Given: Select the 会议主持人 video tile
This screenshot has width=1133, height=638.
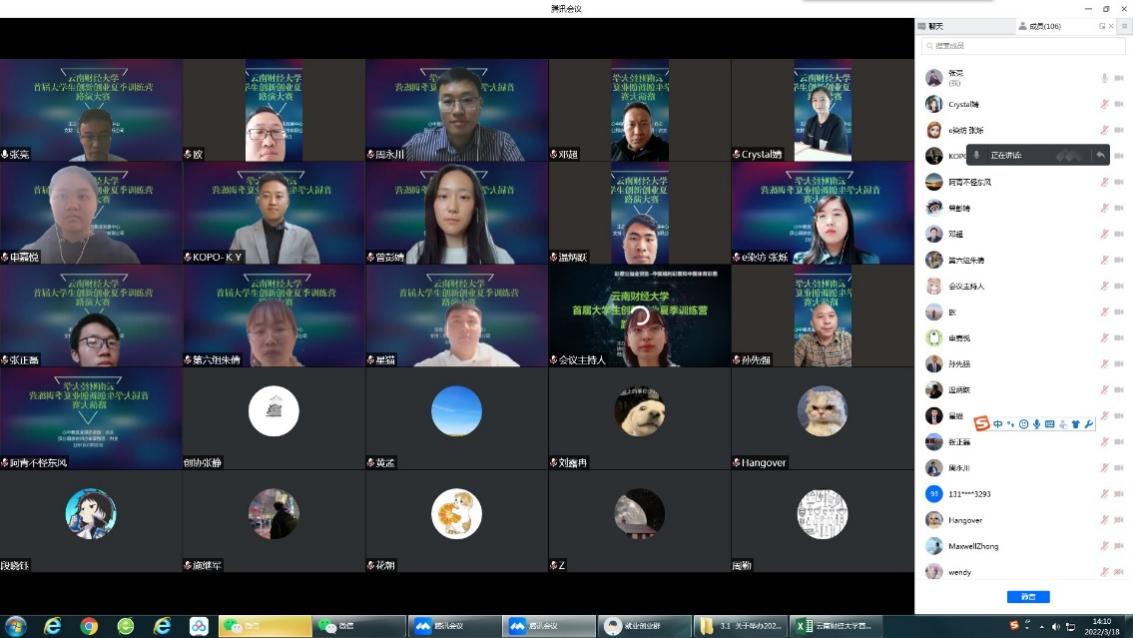Looking at the screenshot, I should pos(639,316).
